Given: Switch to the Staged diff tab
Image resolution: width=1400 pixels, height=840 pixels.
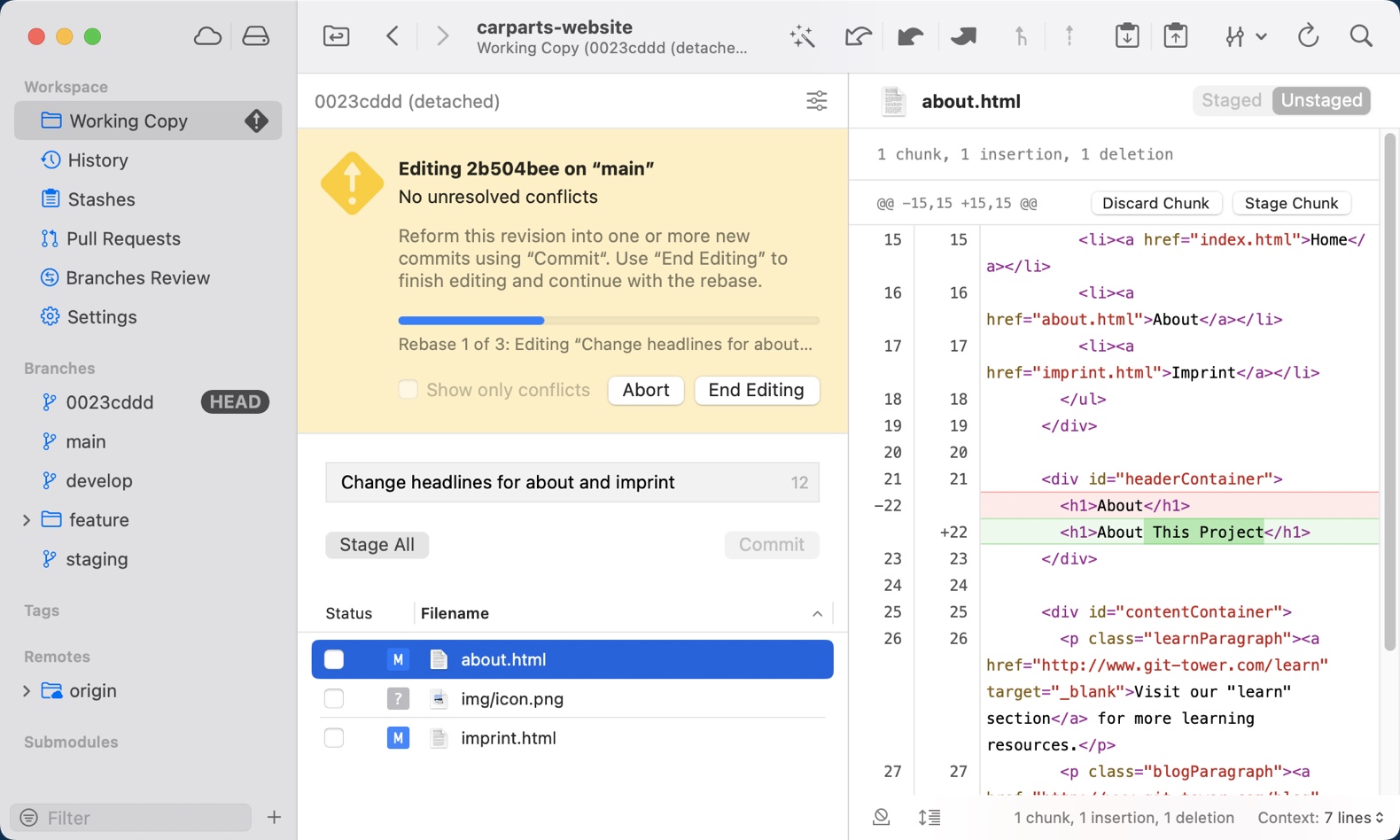Looking at the screenshot, I should point(1231,100).
